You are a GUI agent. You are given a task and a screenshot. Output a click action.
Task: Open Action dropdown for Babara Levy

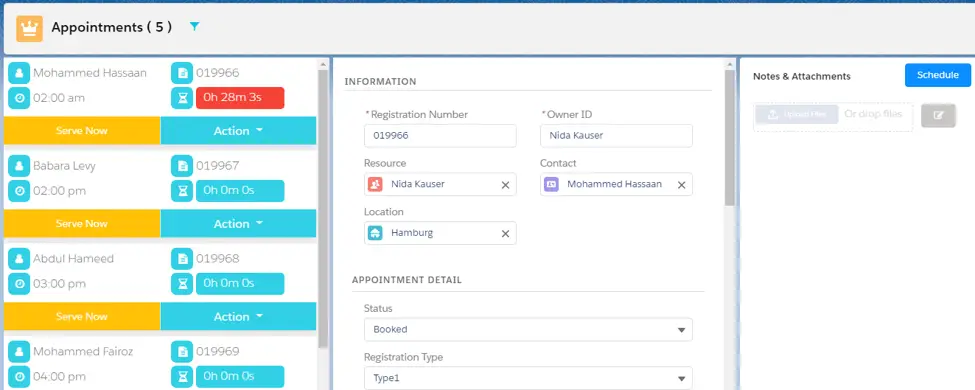[239, 224]
